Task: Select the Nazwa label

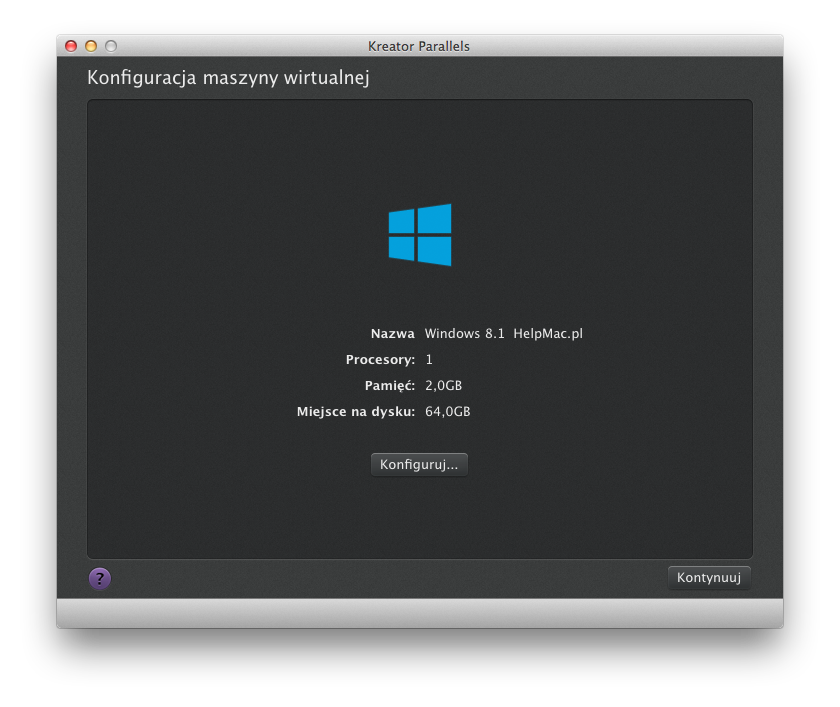Action: tap(392, 334)
